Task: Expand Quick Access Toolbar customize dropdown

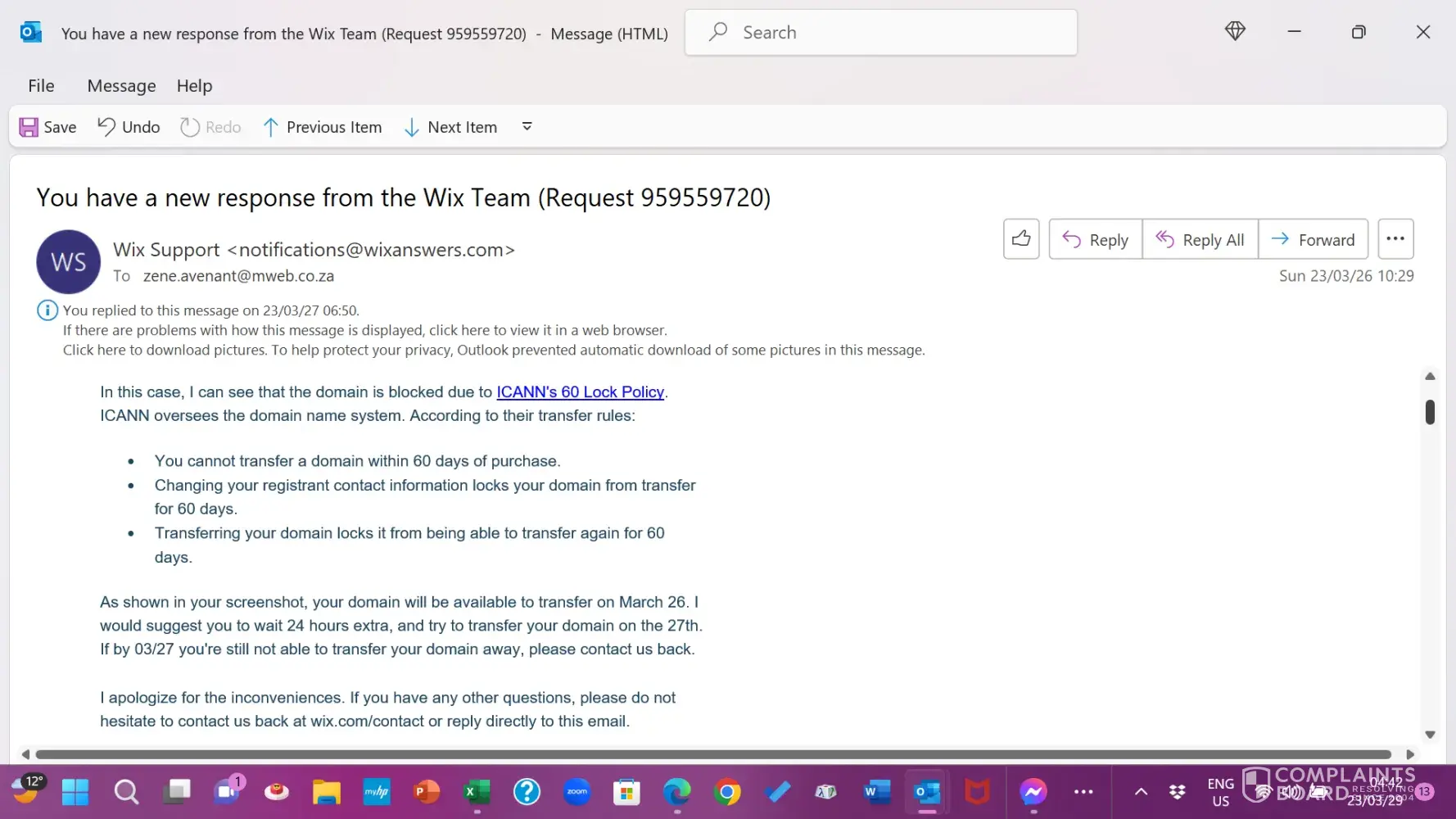Action: tap(527, 126)
